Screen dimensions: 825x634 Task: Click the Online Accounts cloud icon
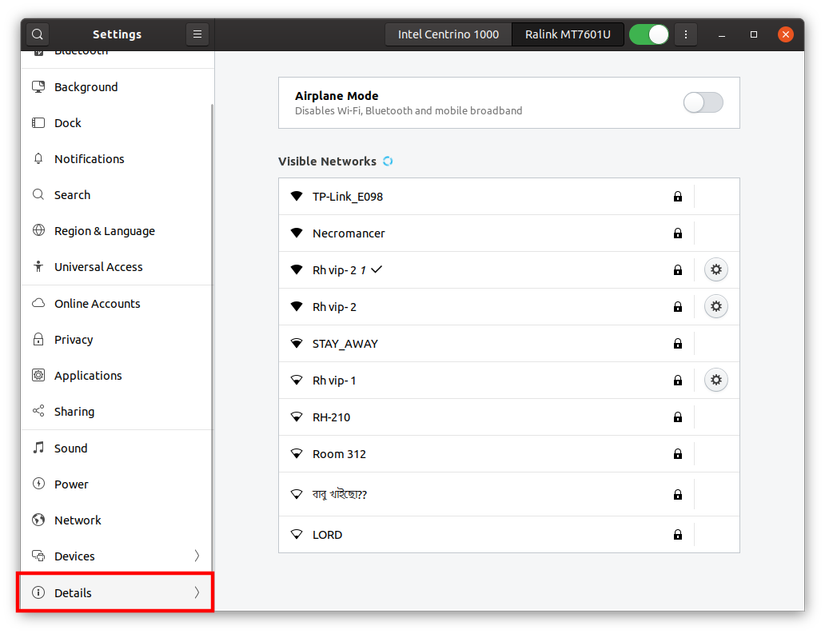tap(38, 303)
